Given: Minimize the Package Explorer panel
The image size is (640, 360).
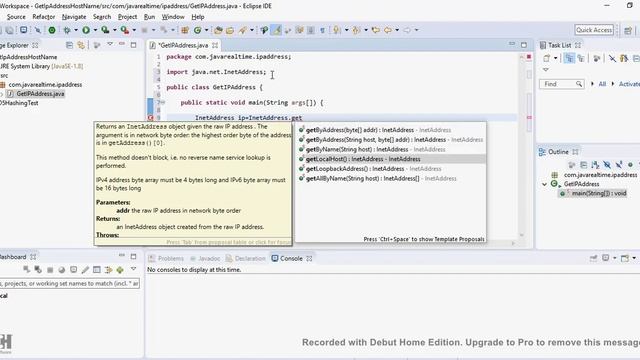Looking at the screenshot, I should pos(122,44).
